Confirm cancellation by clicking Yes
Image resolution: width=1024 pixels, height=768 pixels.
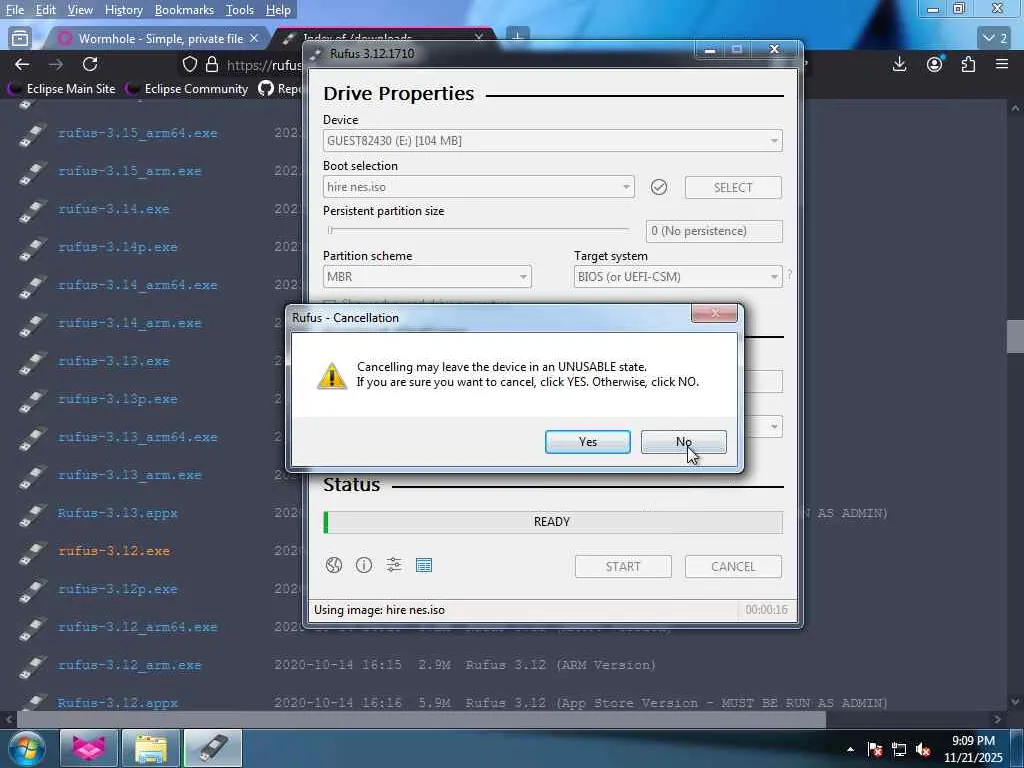[587, 442]
